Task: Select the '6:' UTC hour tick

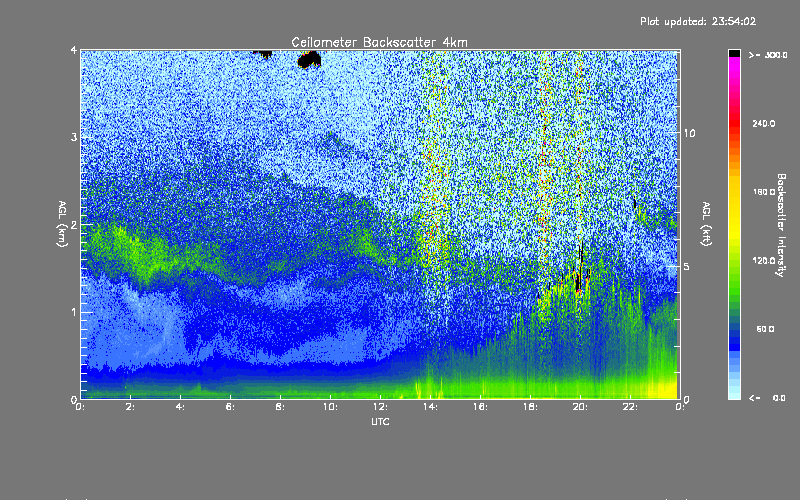Action: pos(231,407)
